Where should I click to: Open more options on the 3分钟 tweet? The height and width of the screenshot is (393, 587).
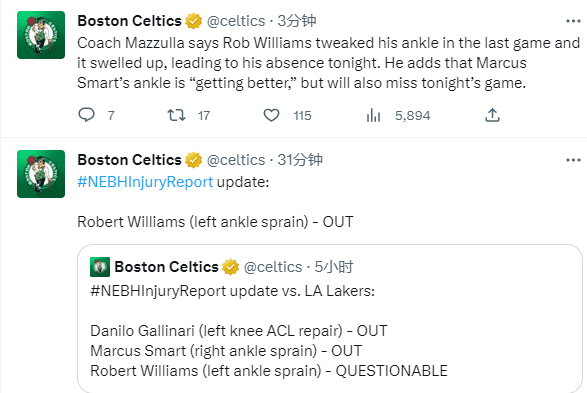pyautogui.click(x=573, y=21)
